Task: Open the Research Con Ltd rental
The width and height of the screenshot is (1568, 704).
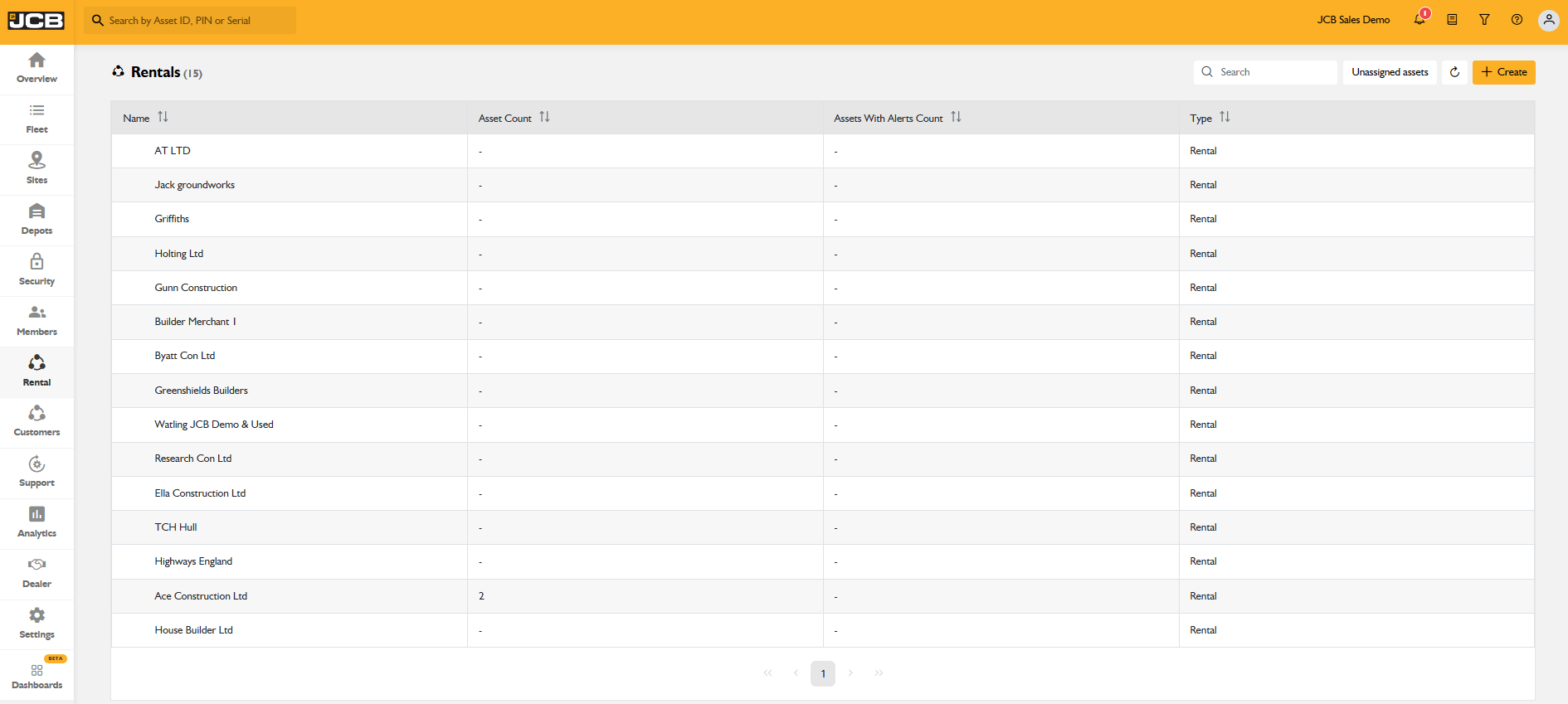Action: point(822,459)
